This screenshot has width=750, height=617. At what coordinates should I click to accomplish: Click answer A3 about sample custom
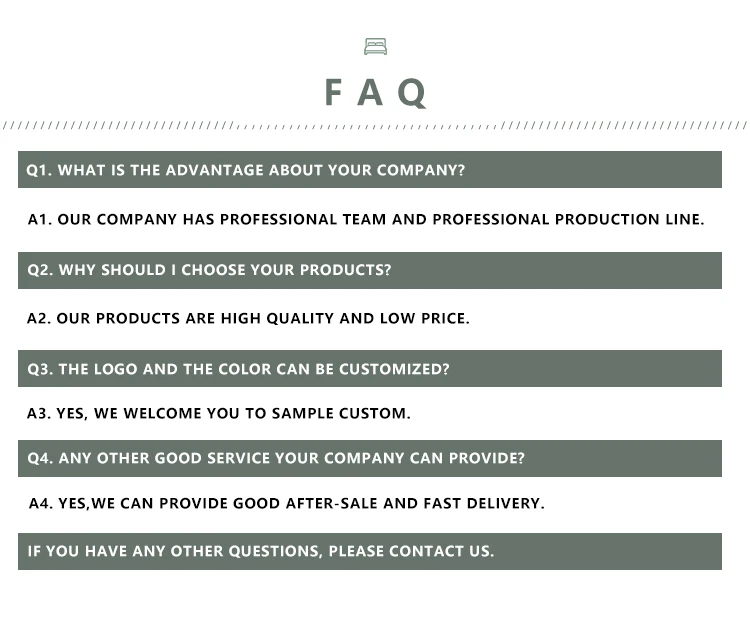click(x=219, y=413)
